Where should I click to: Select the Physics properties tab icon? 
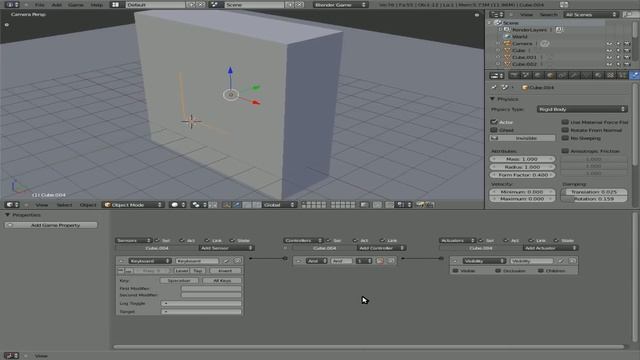click(x=634, y=75)
